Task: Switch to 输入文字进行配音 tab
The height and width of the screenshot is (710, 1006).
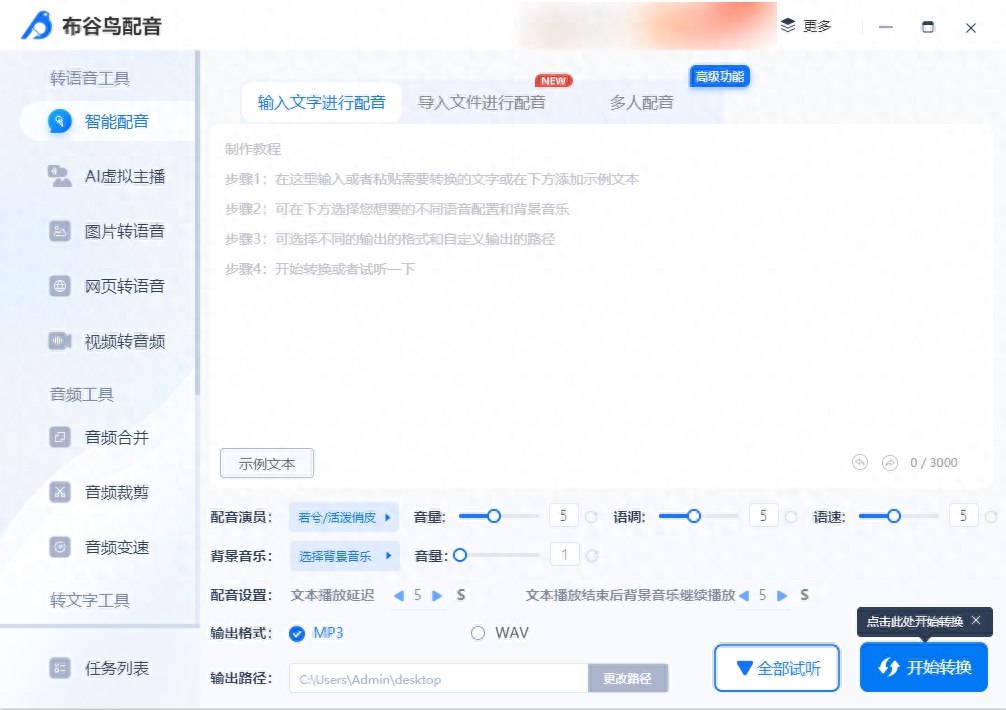Action: (321, 103)
